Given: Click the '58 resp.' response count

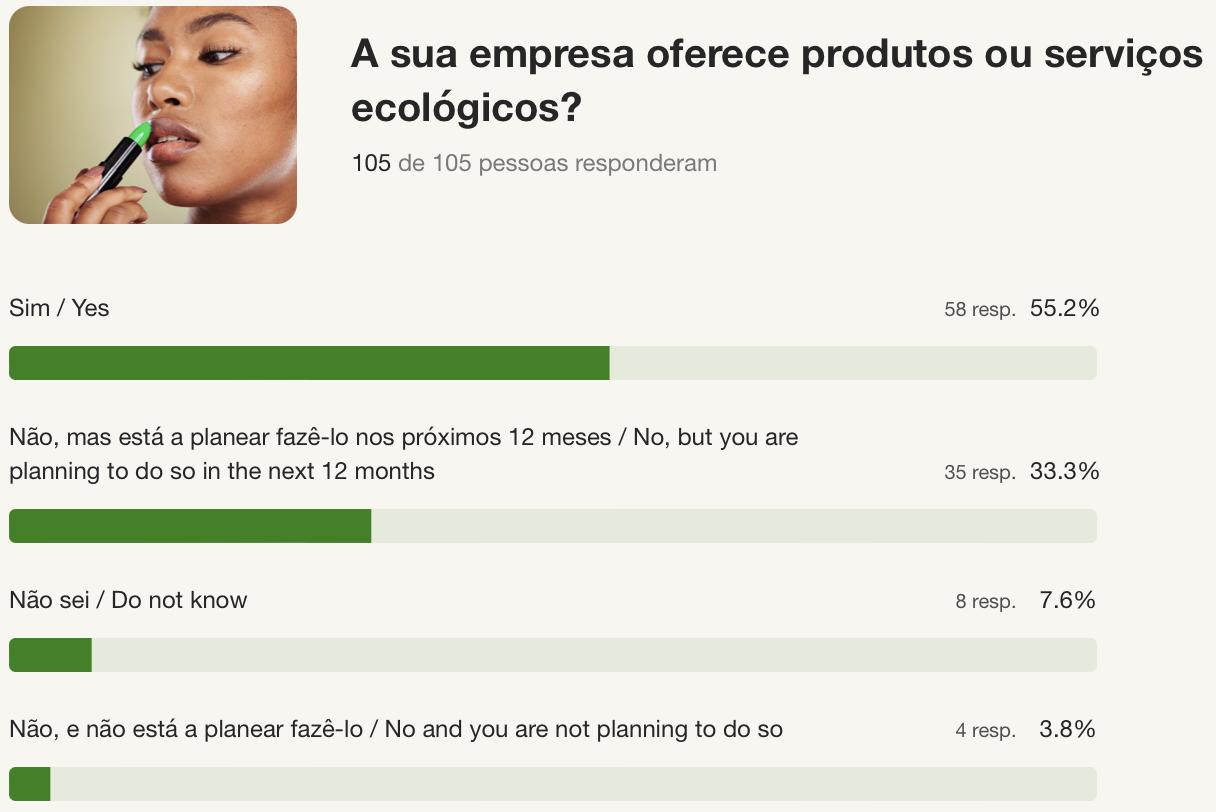Looking at the screenshot, I should point(980,310).
